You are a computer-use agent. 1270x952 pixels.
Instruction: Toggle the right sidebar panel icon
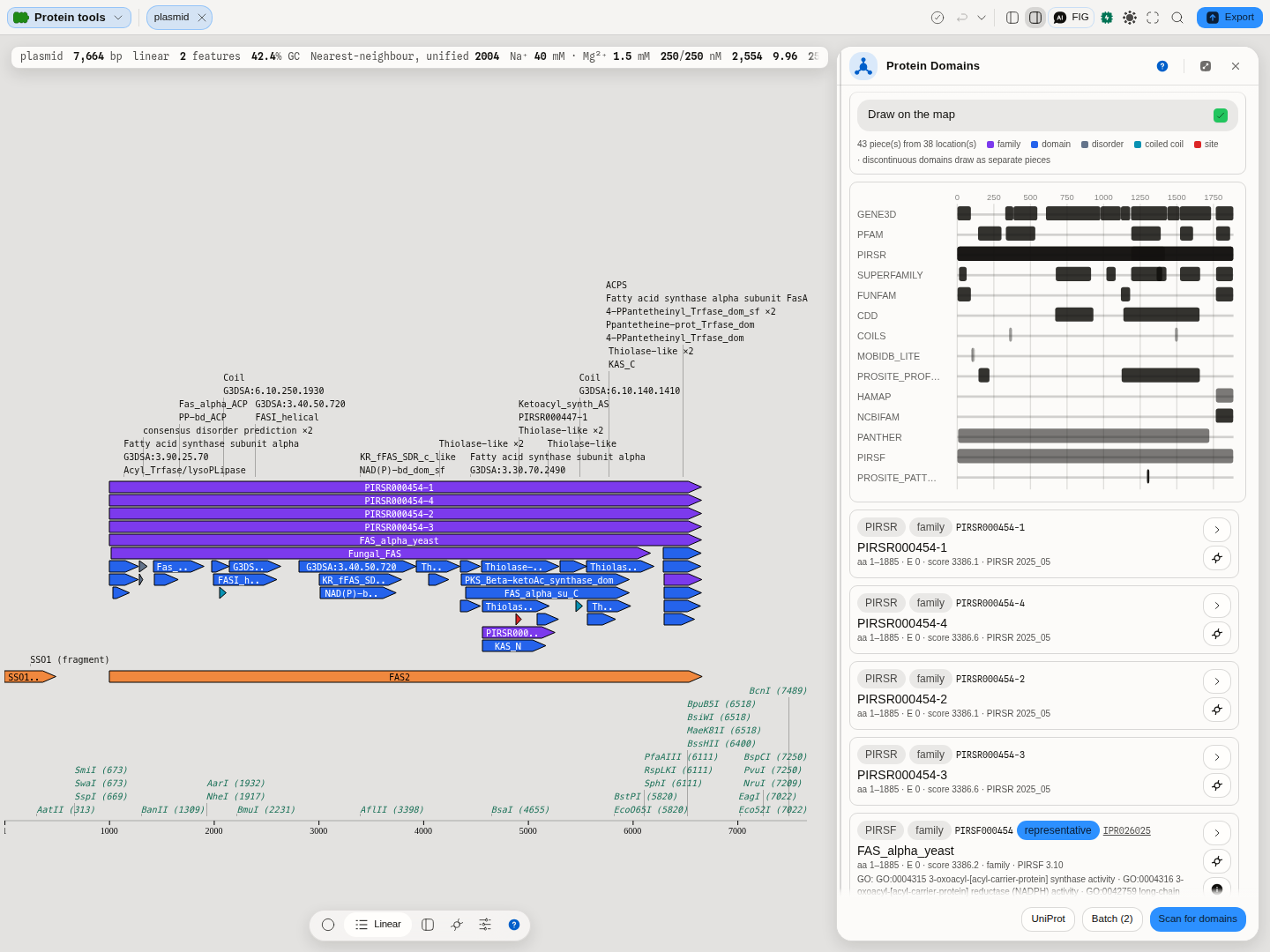1035,18
